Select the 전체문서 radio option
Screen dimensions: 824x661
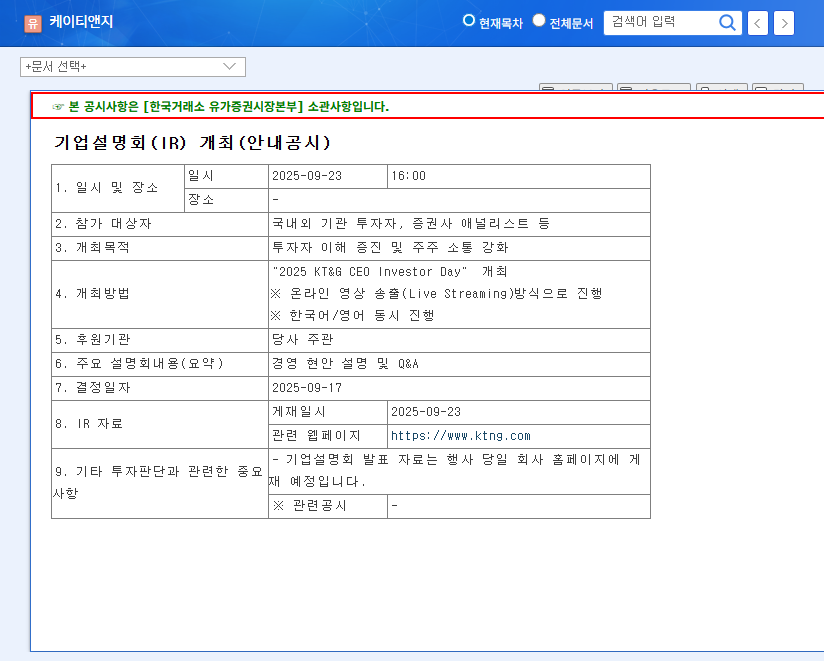[539, 20]
